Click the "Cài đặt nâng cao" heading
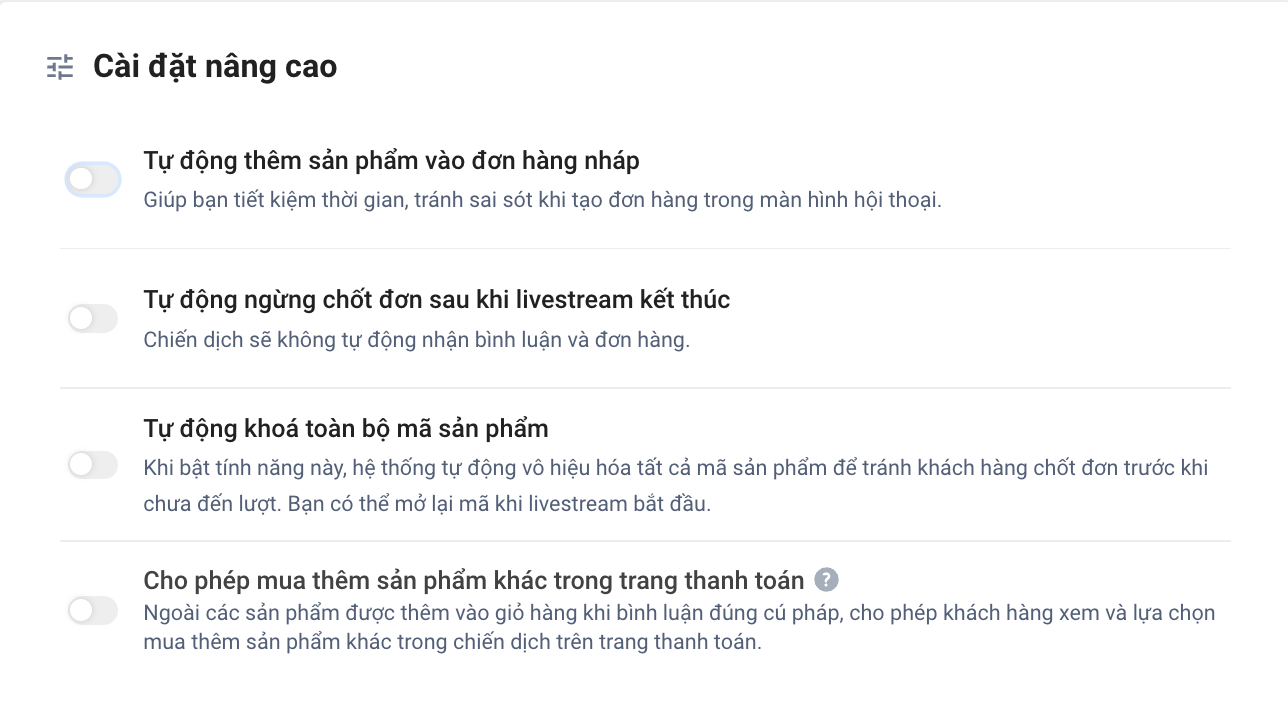The width and height of the screenshot is (1288, 708). pyautogui.click(x=215, y=67)
